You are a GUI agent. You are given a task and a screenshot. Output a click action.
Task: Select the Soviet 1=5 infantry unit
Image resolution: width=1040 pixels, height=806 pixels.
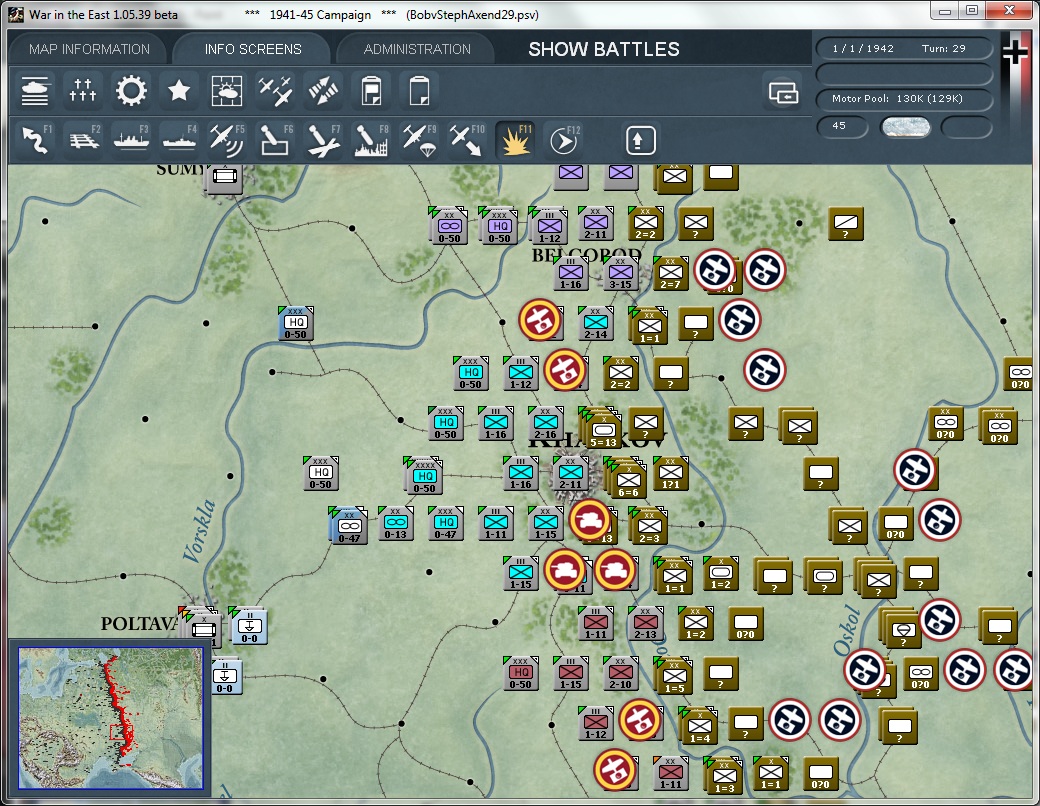pos(675,677)
